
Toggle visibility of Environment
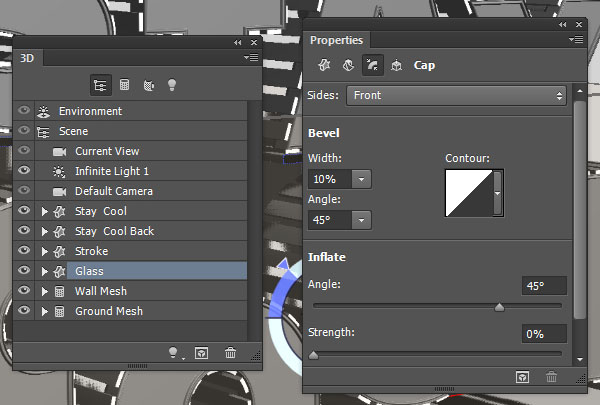coord(24,111)
